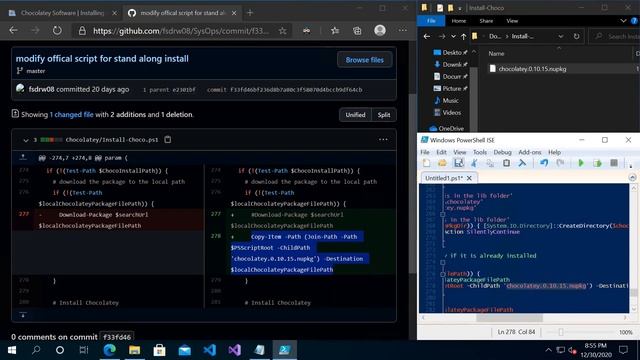The width and height of the screenshot is (640, 360).
Task: Stop operation in PowerShell ISE toolbar
Action: [613, 163]
